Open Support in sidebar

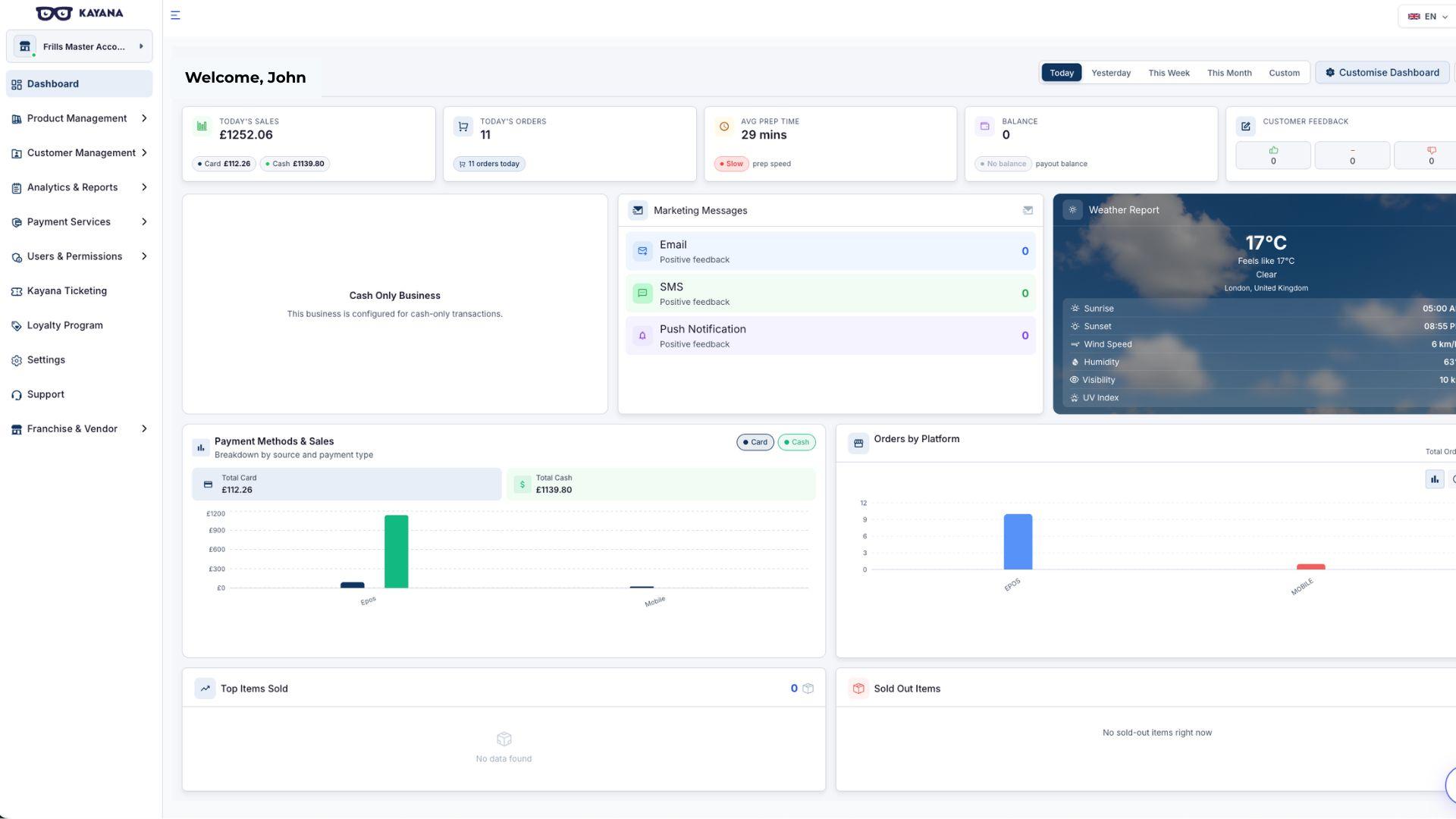[79, 394]
